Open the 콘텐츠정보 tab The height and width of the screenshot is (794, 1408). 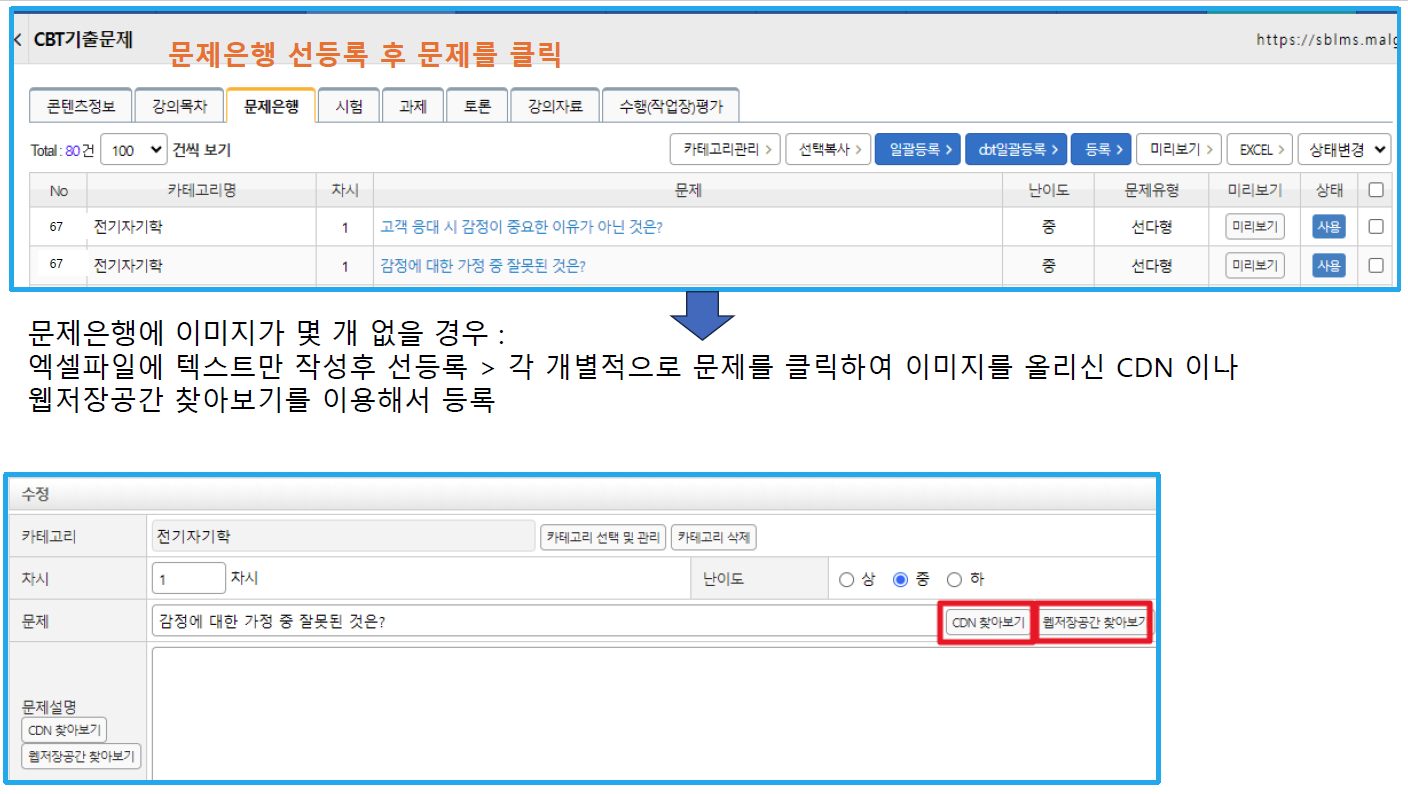pos(81,106)
